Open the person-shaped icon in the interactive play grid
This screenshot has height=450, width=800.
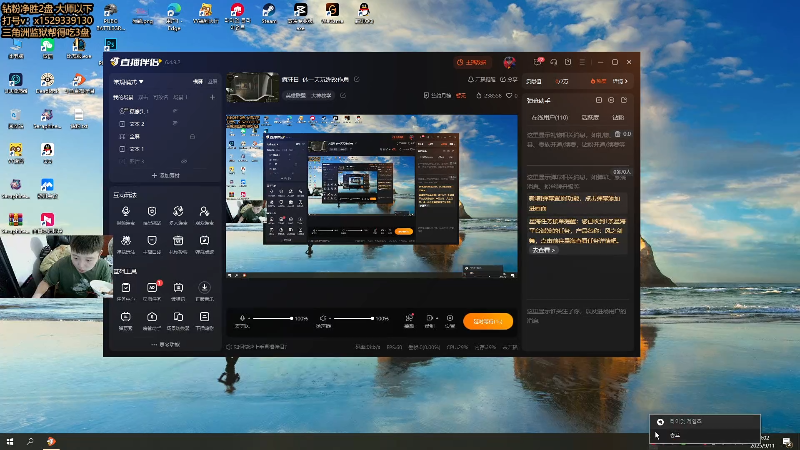point(204,211)
